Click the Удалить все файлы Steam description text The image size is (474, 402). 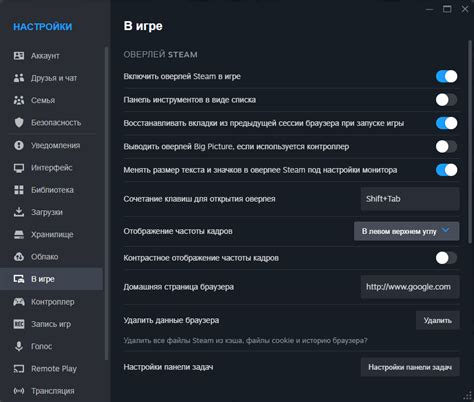tap(245, 340)
